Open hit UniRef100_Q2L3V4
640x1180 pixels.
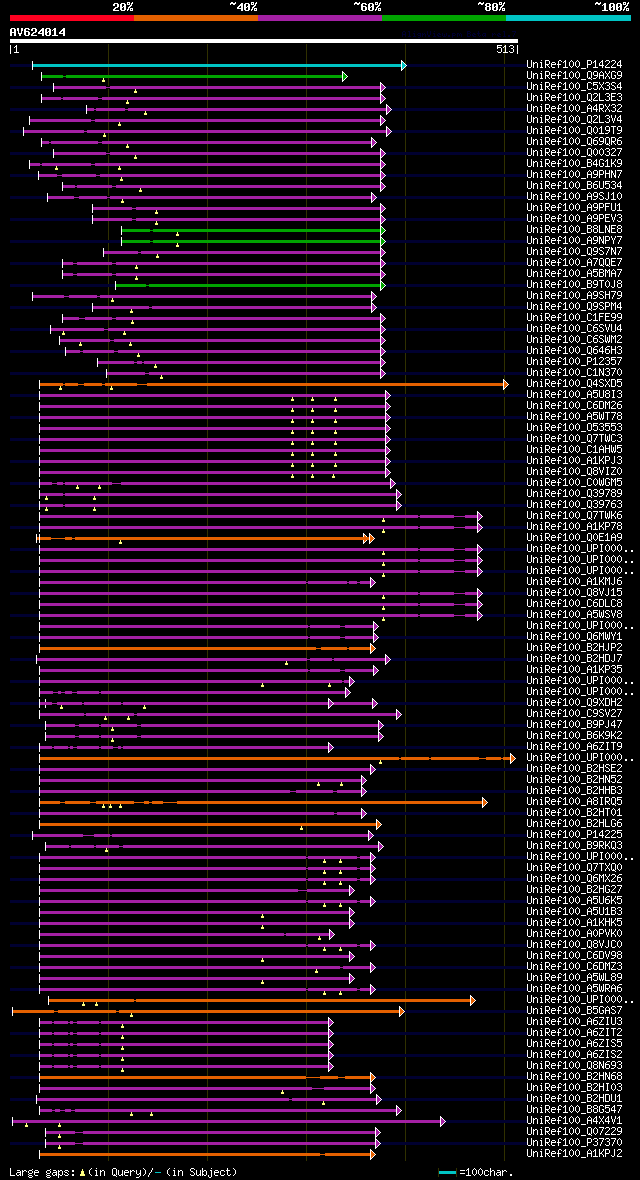click(x=574, y=120)
